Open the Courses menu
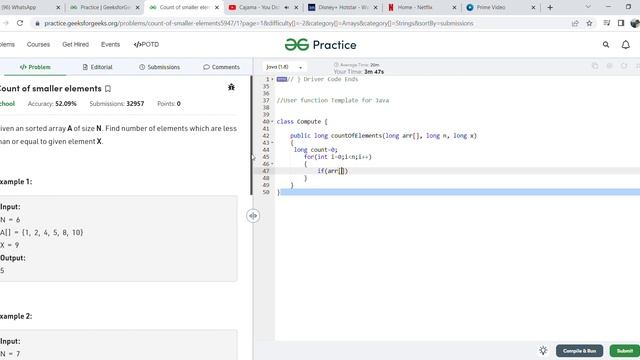 38,44
